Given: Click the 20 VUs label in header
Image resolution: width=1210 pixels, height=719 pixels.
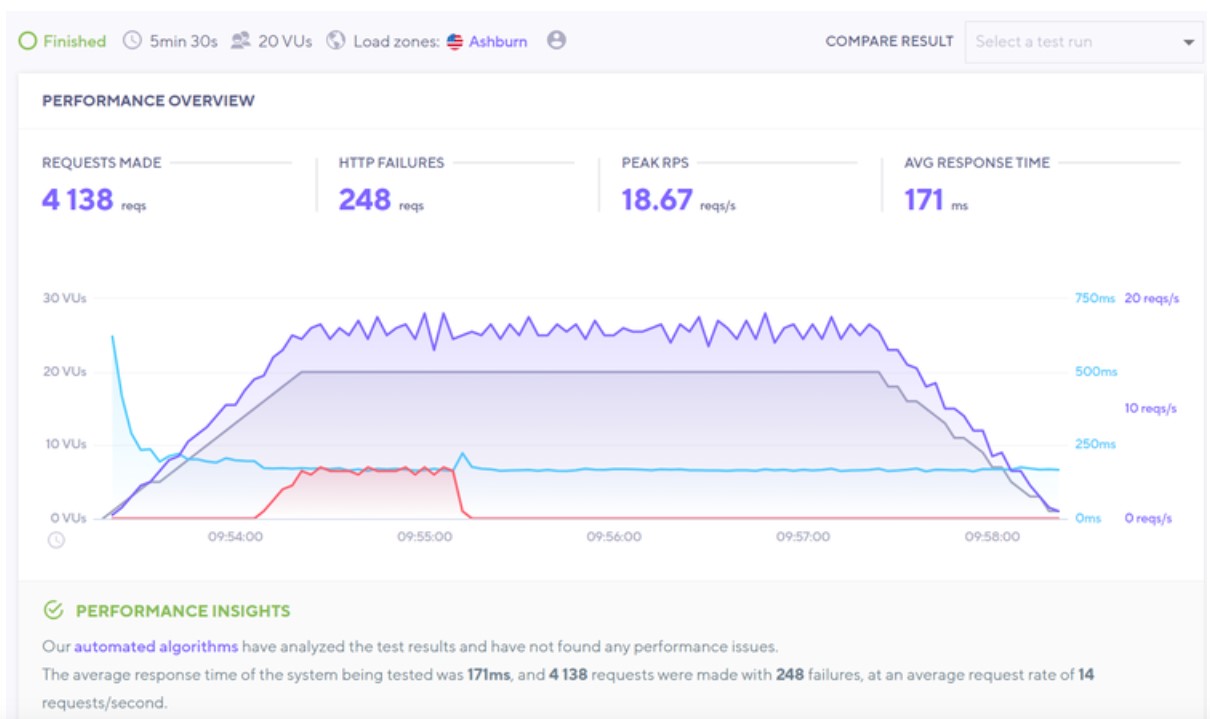Looking at the screenshot, I should pyautogui.click(x=285, y=42).
